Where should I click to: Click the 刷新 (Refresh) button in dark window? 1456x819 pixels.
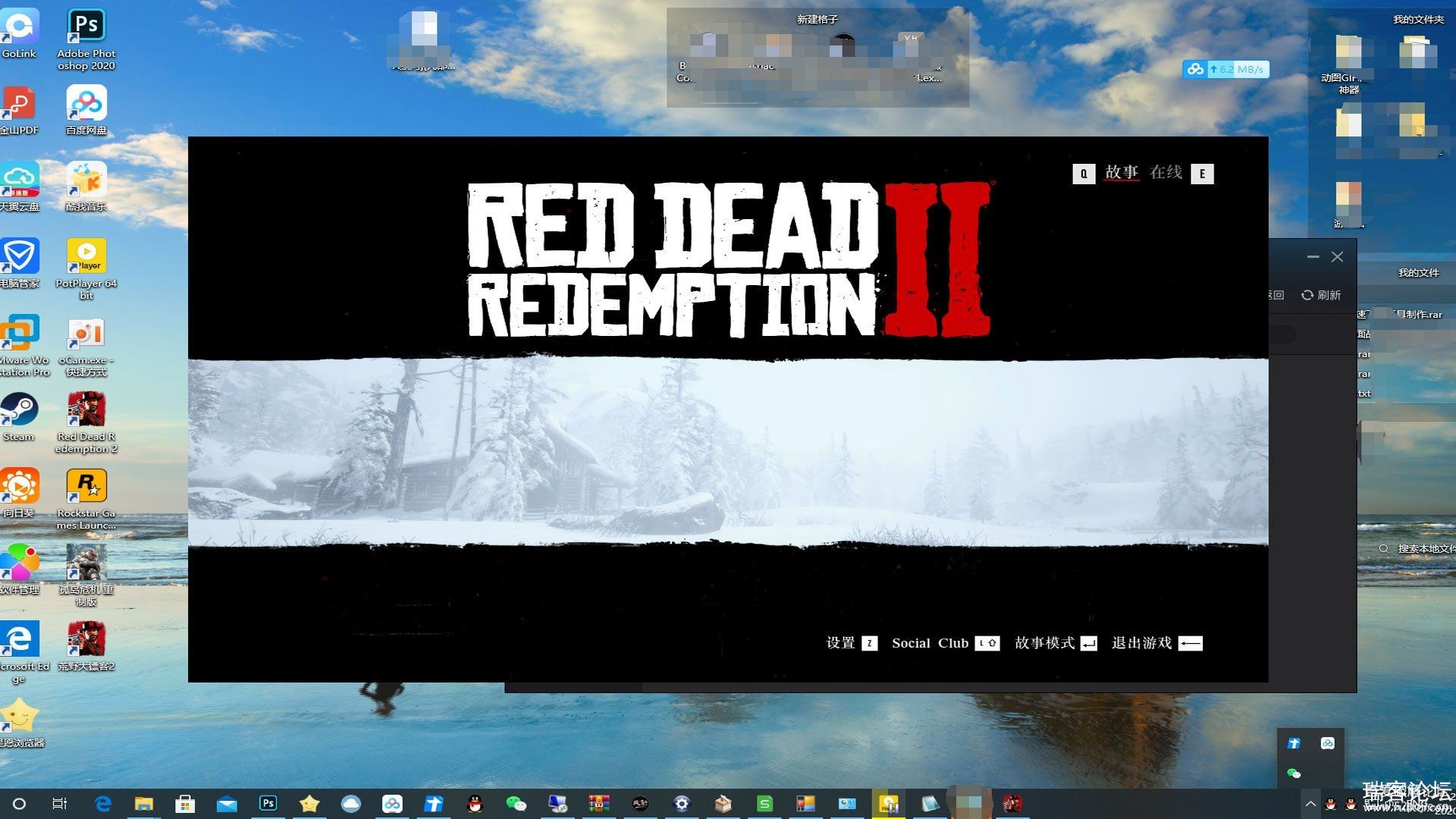(x=1321, y=295)
